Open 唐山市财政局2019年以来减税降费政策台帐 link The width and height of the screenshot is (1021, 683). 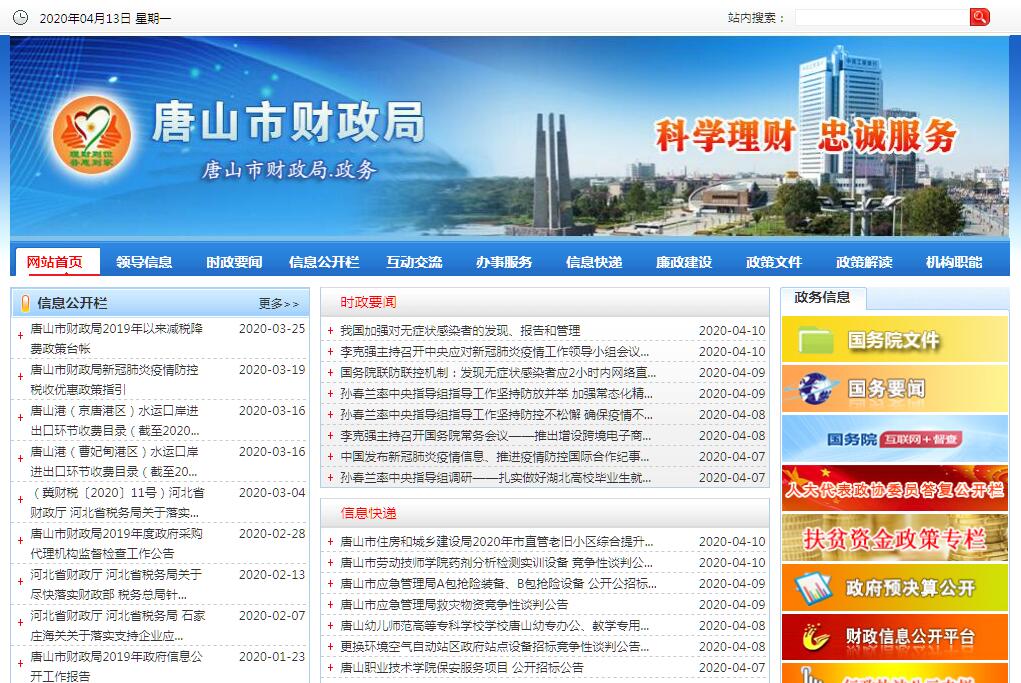(117, 338)
